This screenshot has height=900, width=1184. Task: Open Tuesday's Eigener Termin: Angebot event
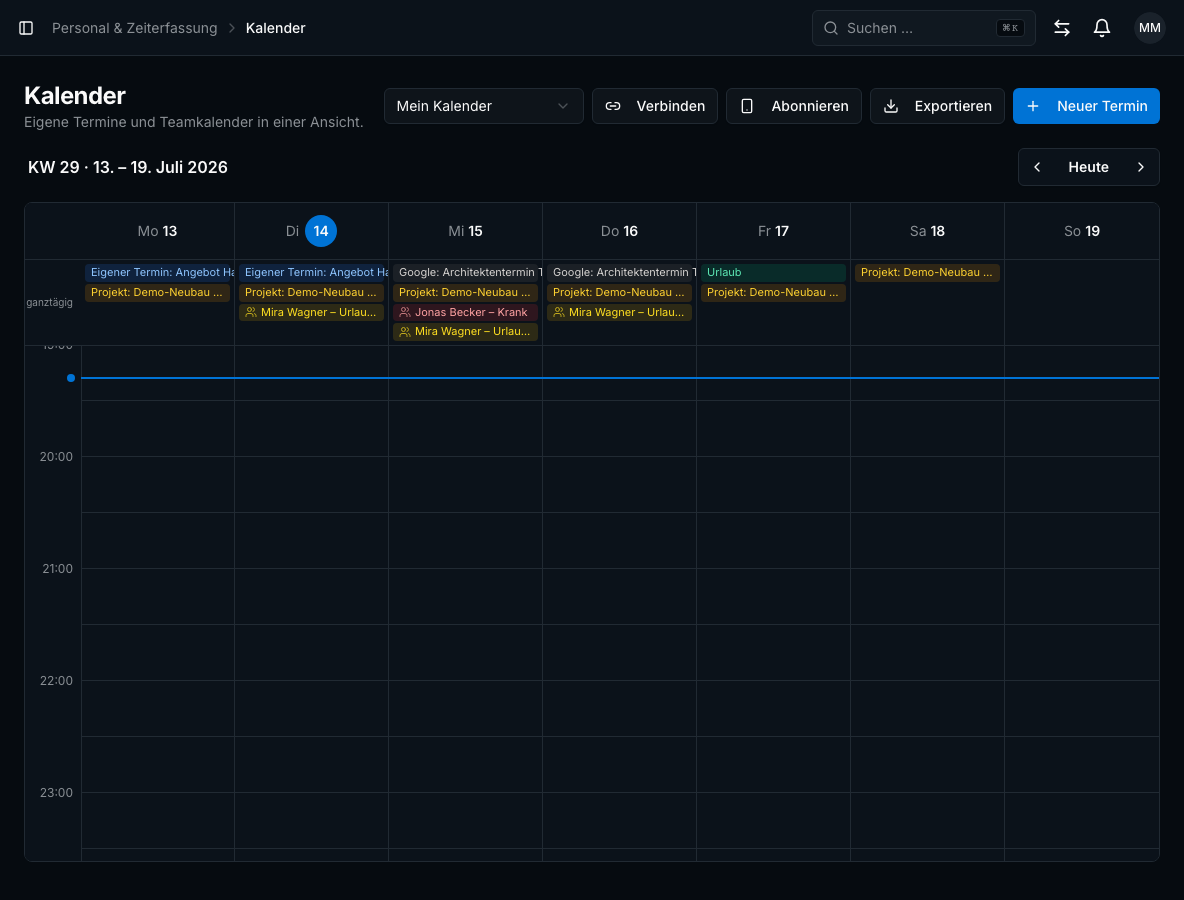coord(313,273)
